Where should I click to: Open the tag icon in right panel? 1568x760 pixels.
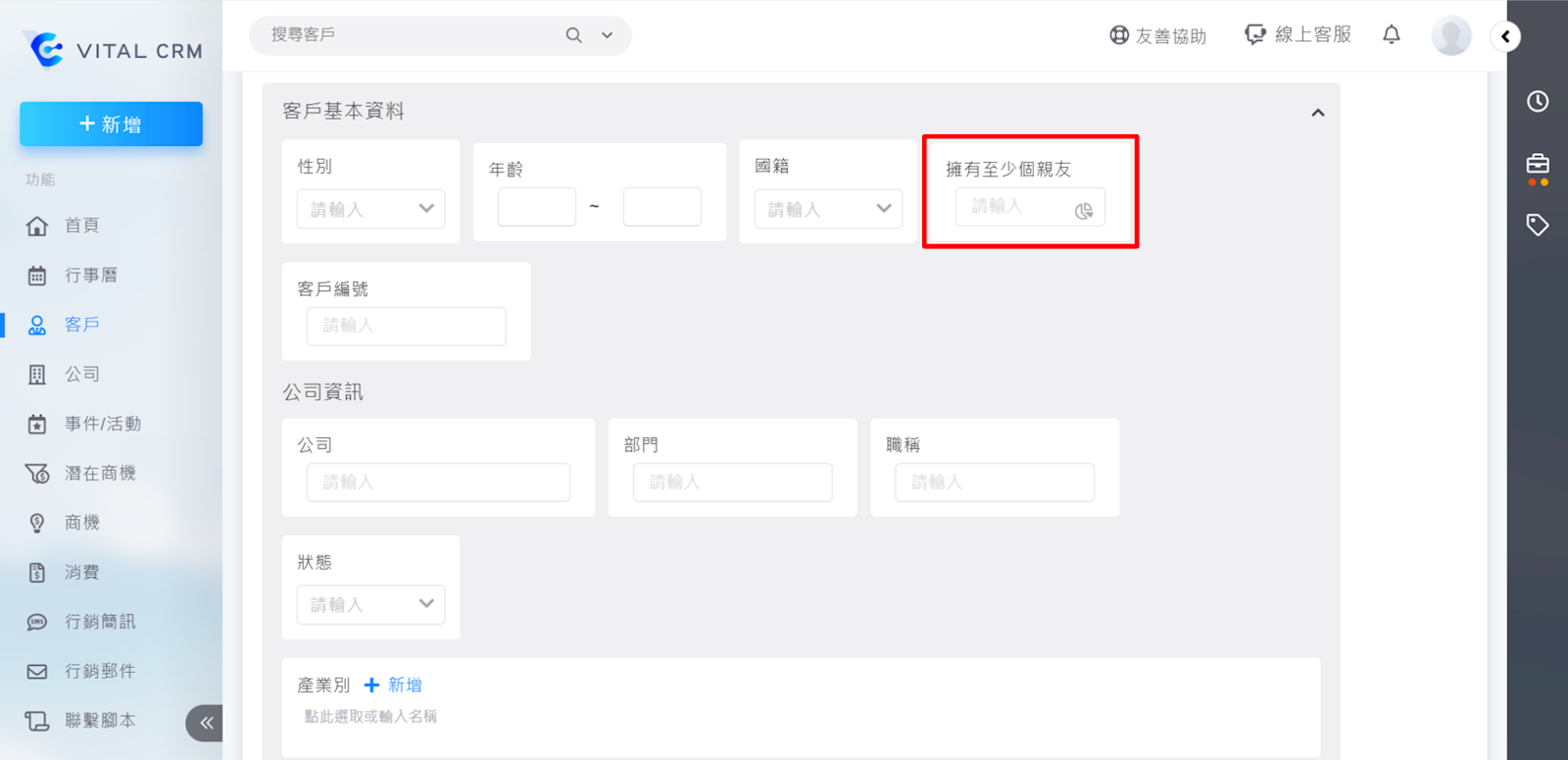1537,226
